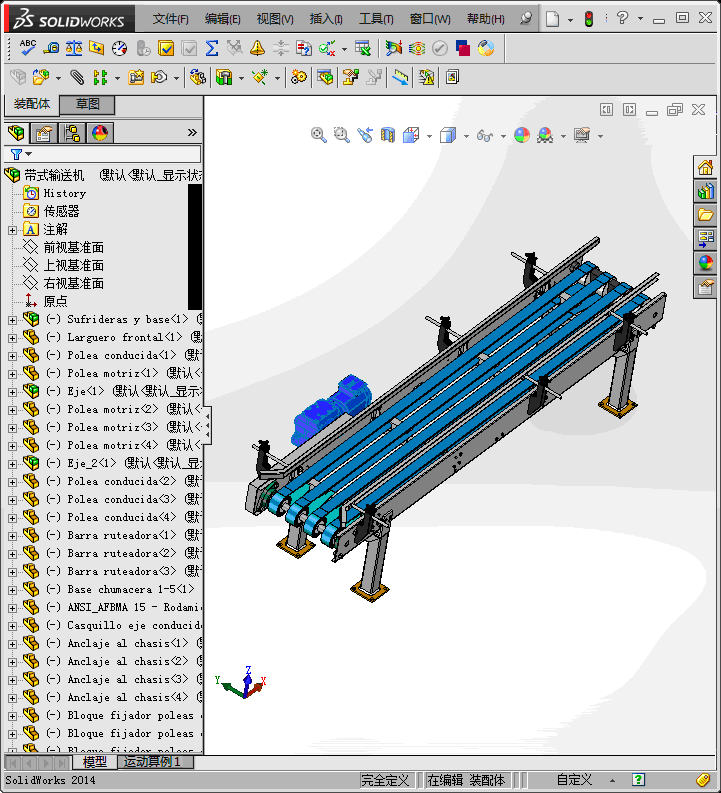Viewport: 721px width, 793px height.
Task: Open the Display Style dropdown arrow
Action: click(466, 136)
